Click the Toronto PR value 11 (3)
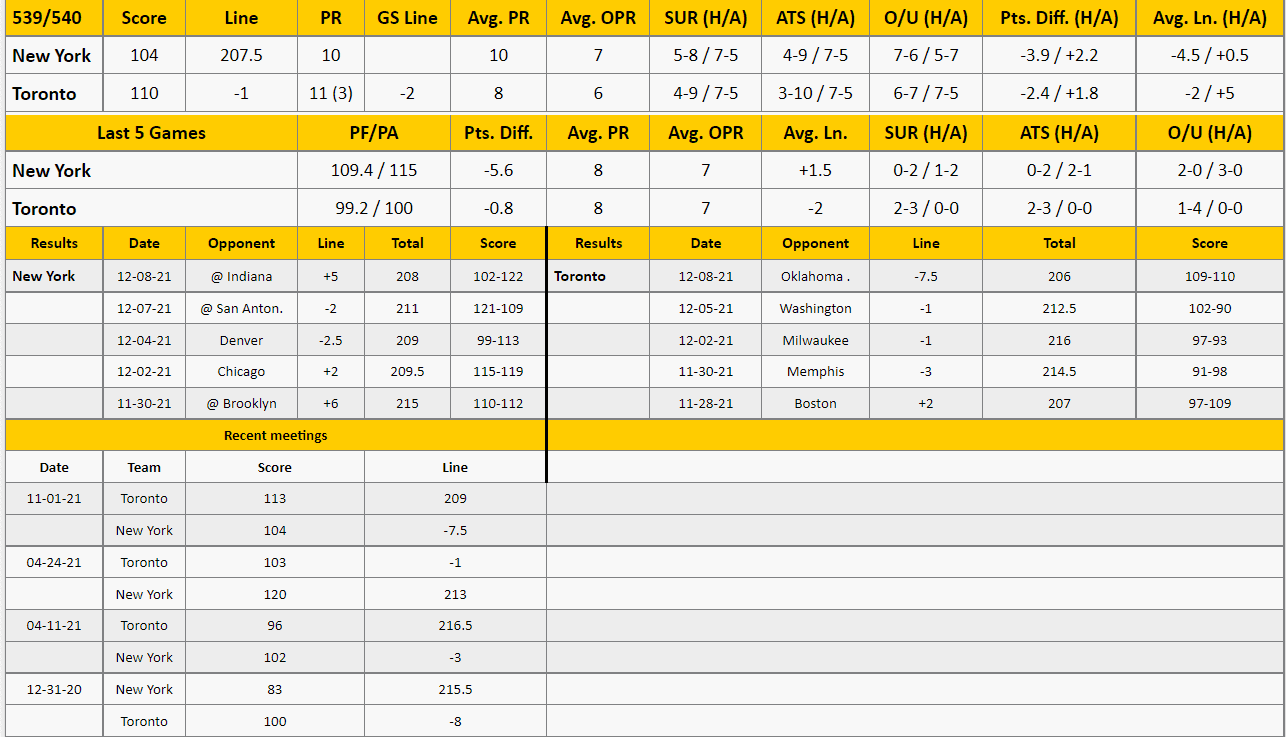 tap(331, 93)
